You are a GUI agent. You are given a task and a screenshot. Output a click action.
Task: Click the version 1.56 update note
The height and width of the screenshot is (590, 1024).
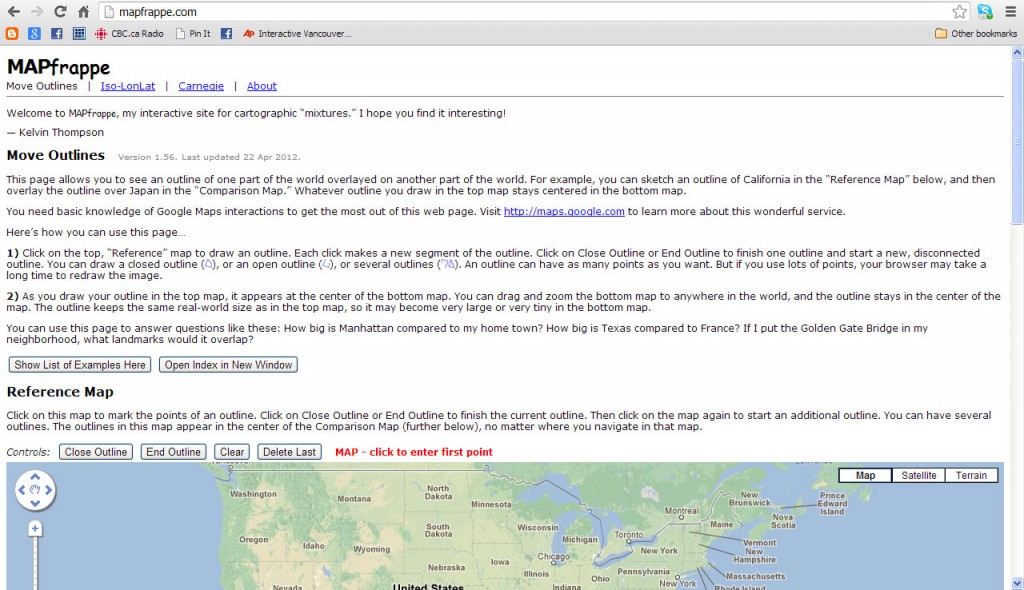coord(209,157)
